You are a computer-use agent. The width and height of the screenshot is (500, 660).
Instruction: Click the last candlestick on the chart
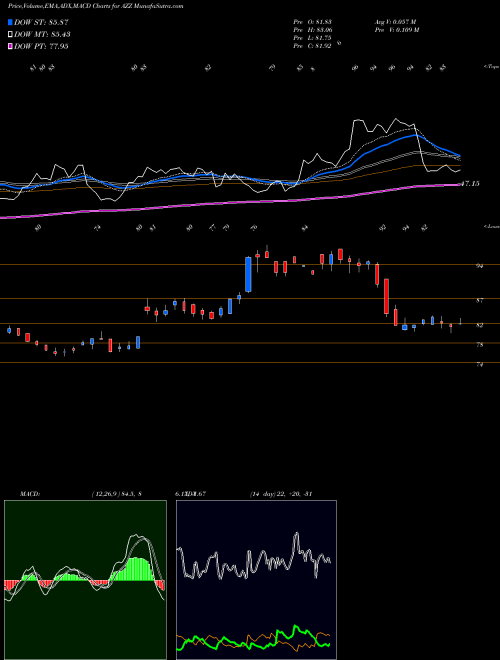[x=460, y=322]
